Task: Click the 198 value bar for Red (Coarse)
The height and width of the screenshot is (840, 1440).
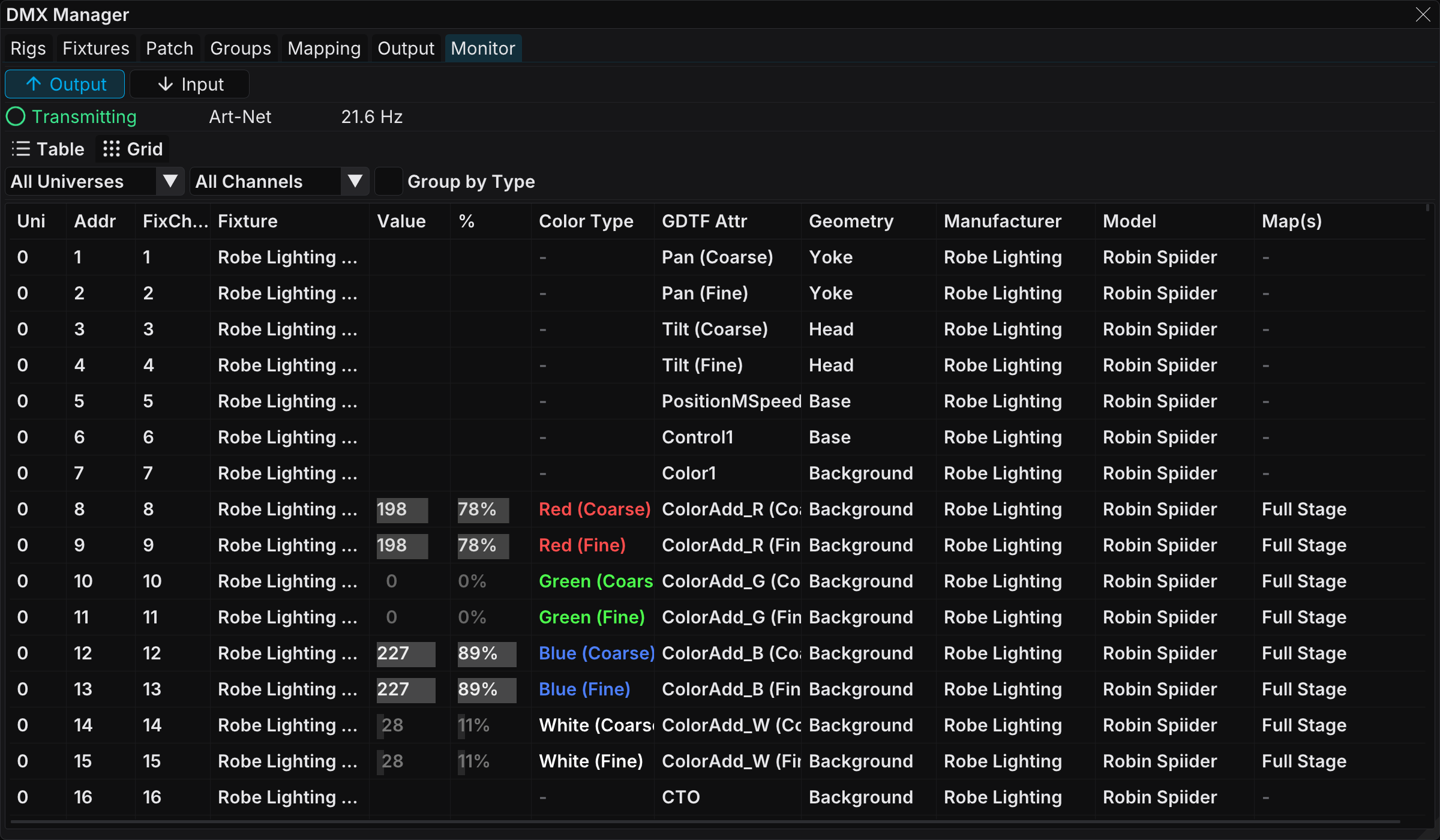Action: point(403,509)
